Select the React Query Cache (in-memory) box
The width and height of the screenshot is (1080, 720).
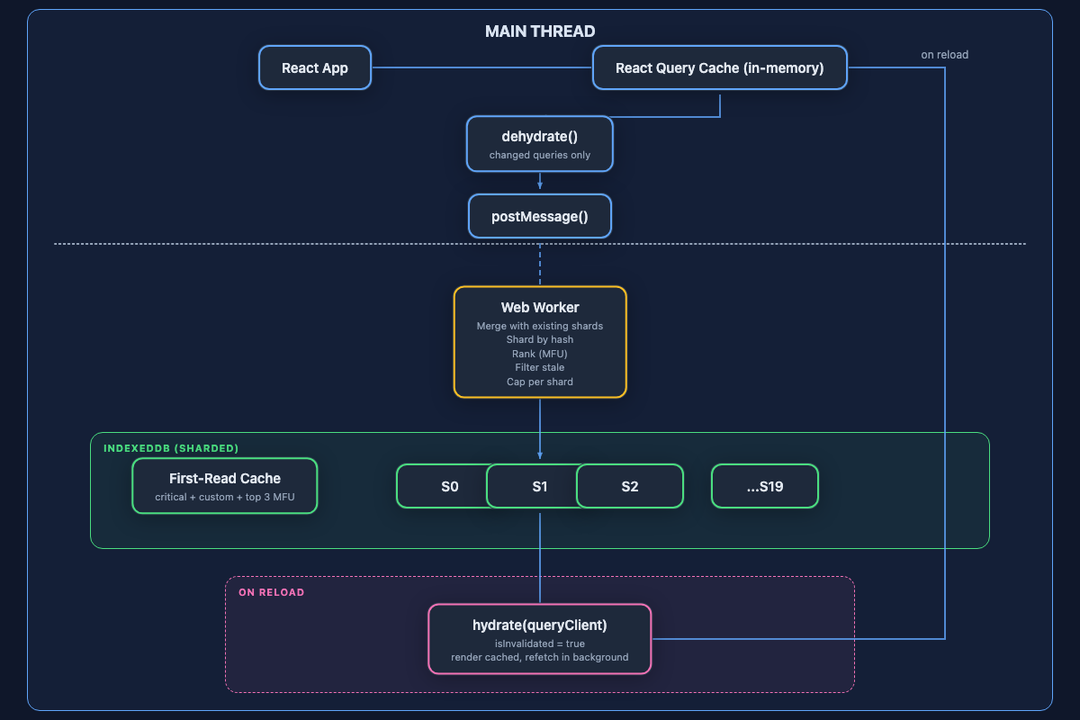(x=720, y=68)
